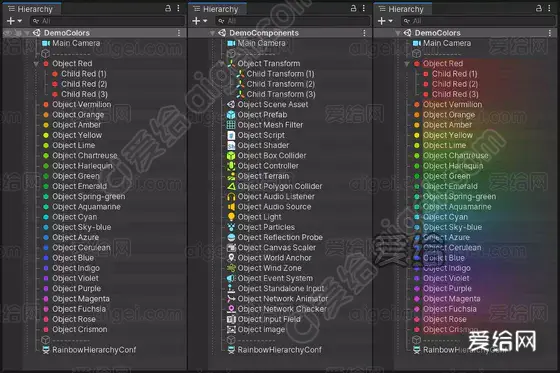Click the Object Shader icon
Screen dimensions: 560x373
231,145
